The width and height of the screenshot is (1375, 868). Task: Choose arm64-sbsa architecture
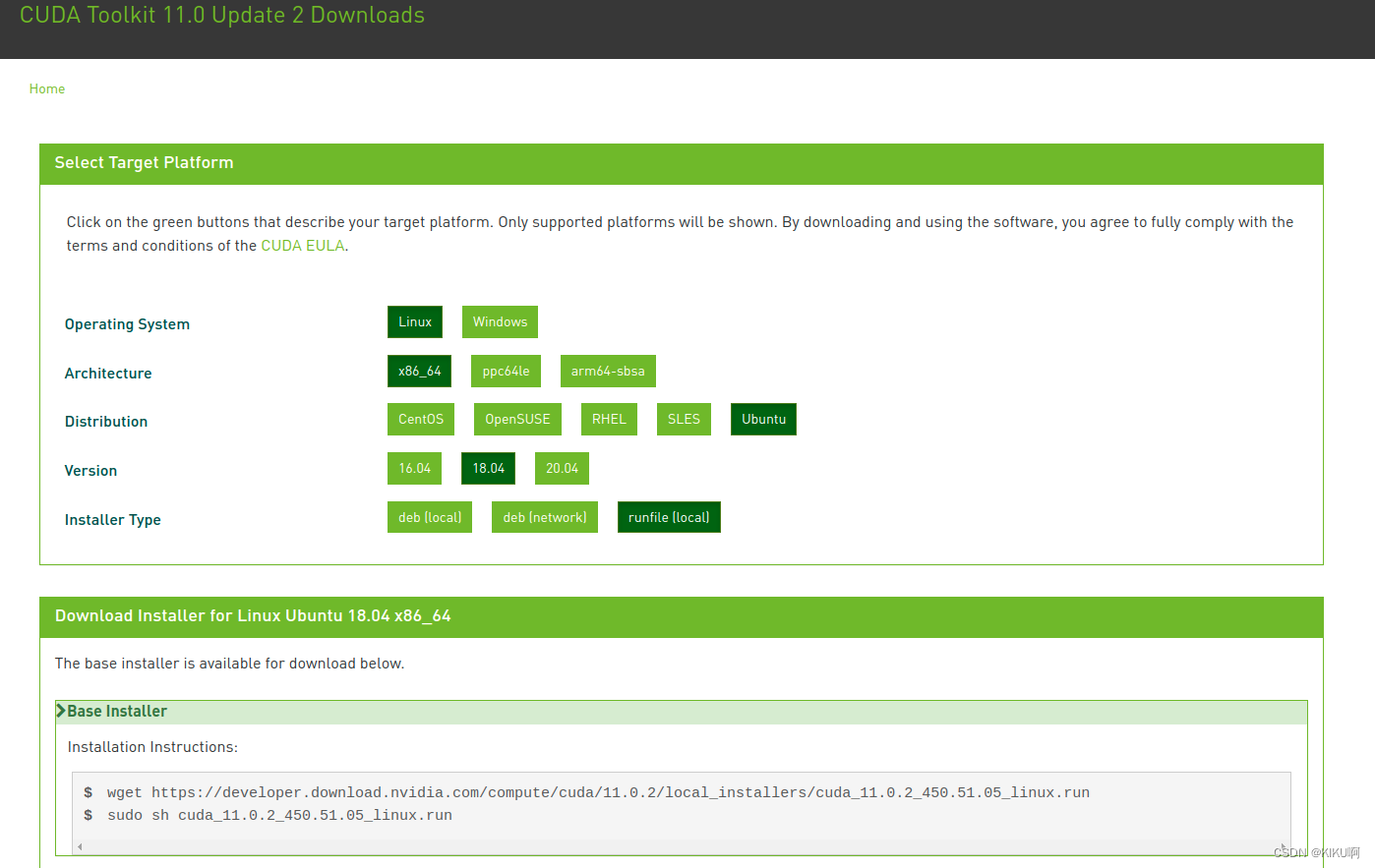click(x=608, y=371)
